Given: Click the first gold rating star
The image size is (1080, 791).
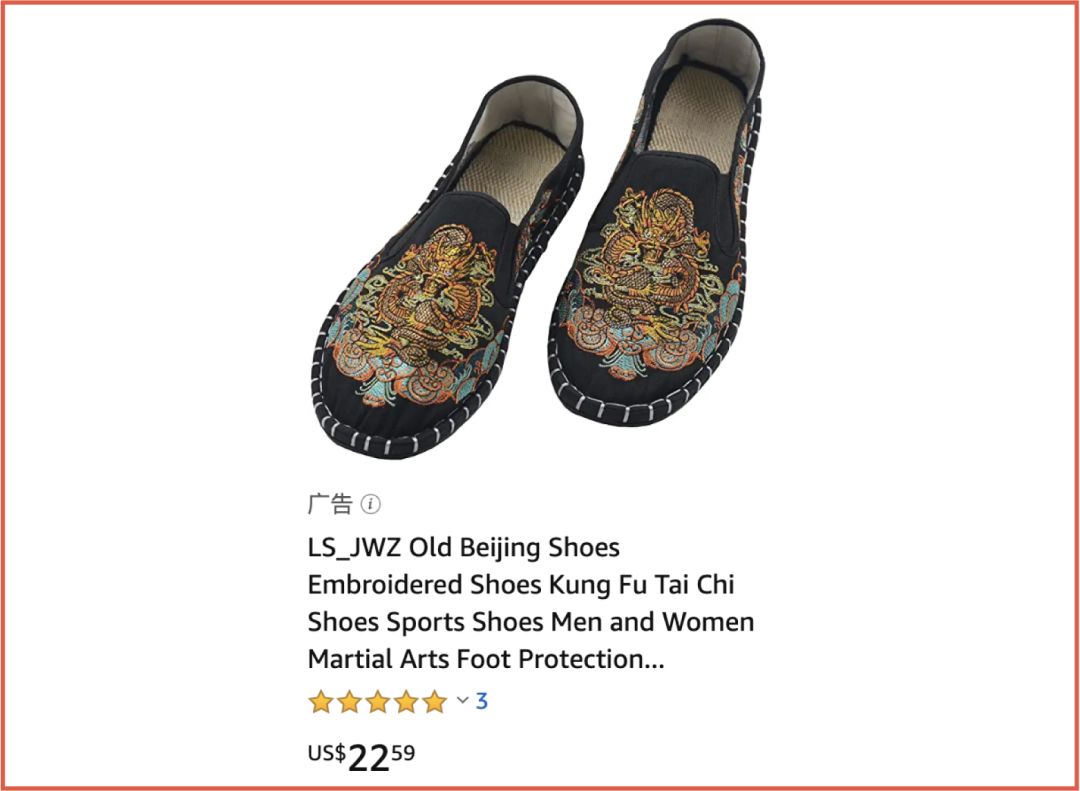Looking at the screenshot, I should click(320, 702).
